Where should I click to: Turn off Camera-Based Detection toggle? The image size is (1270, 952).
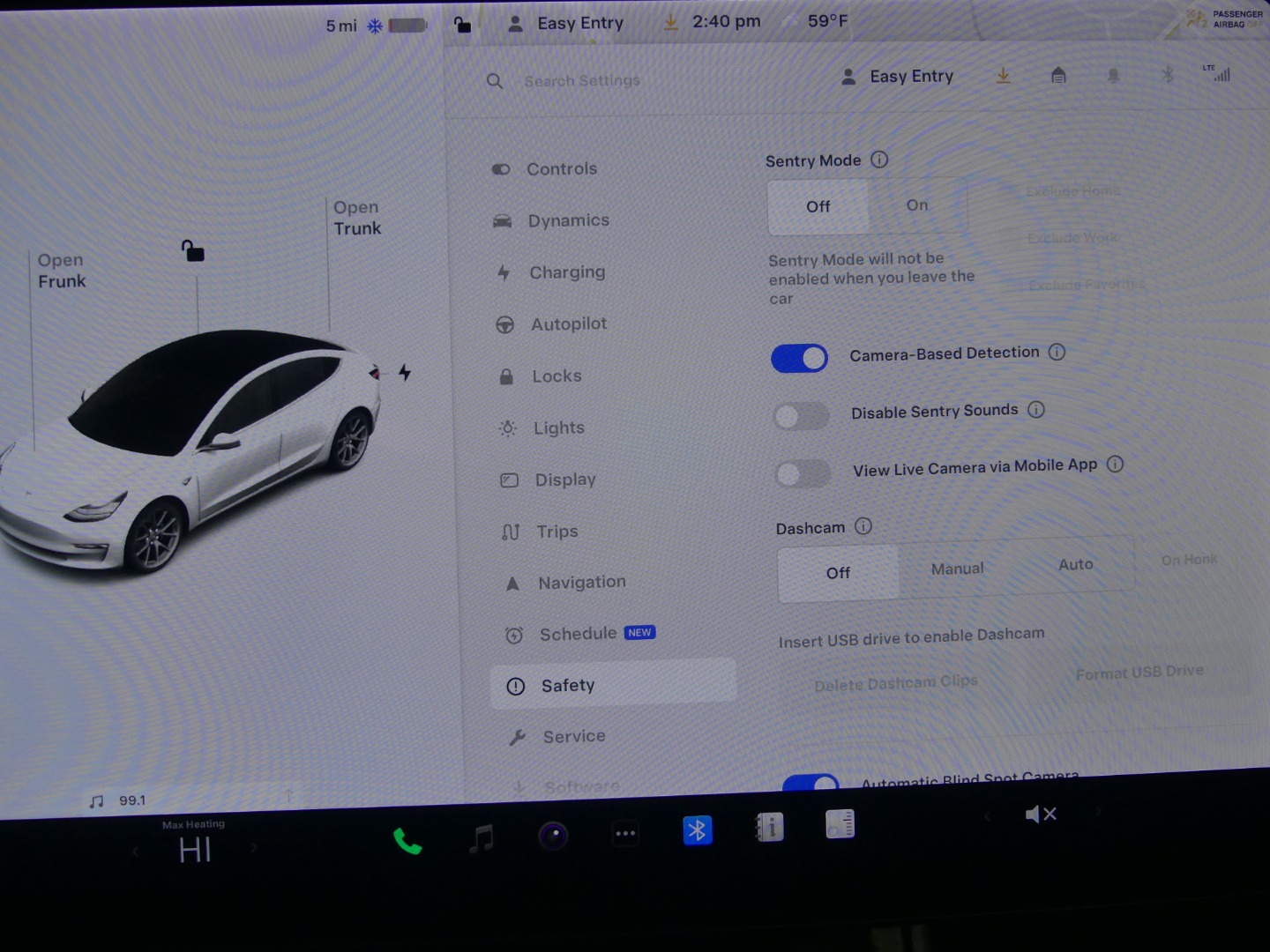point(799,358)
